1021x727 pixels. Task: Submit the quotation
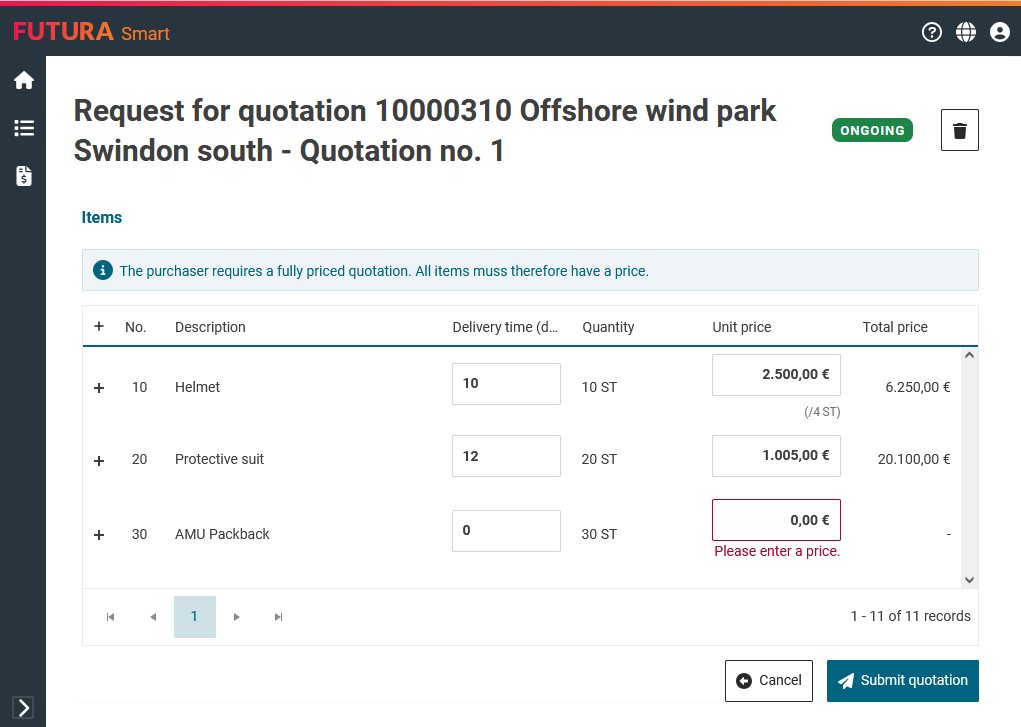pyautogui.click(x=902, y=681)
